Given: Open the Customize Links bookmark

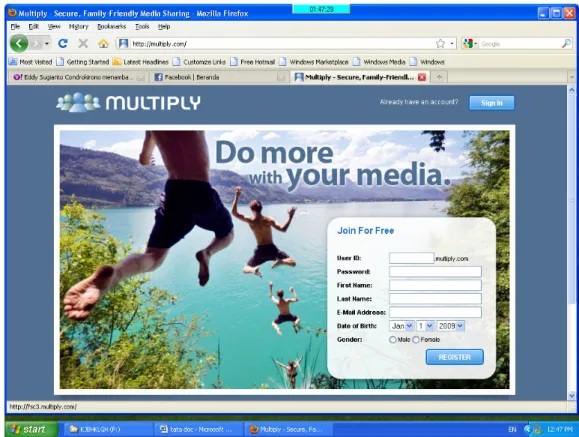Looking at the screenshot, I should click(x=199, y=62).
